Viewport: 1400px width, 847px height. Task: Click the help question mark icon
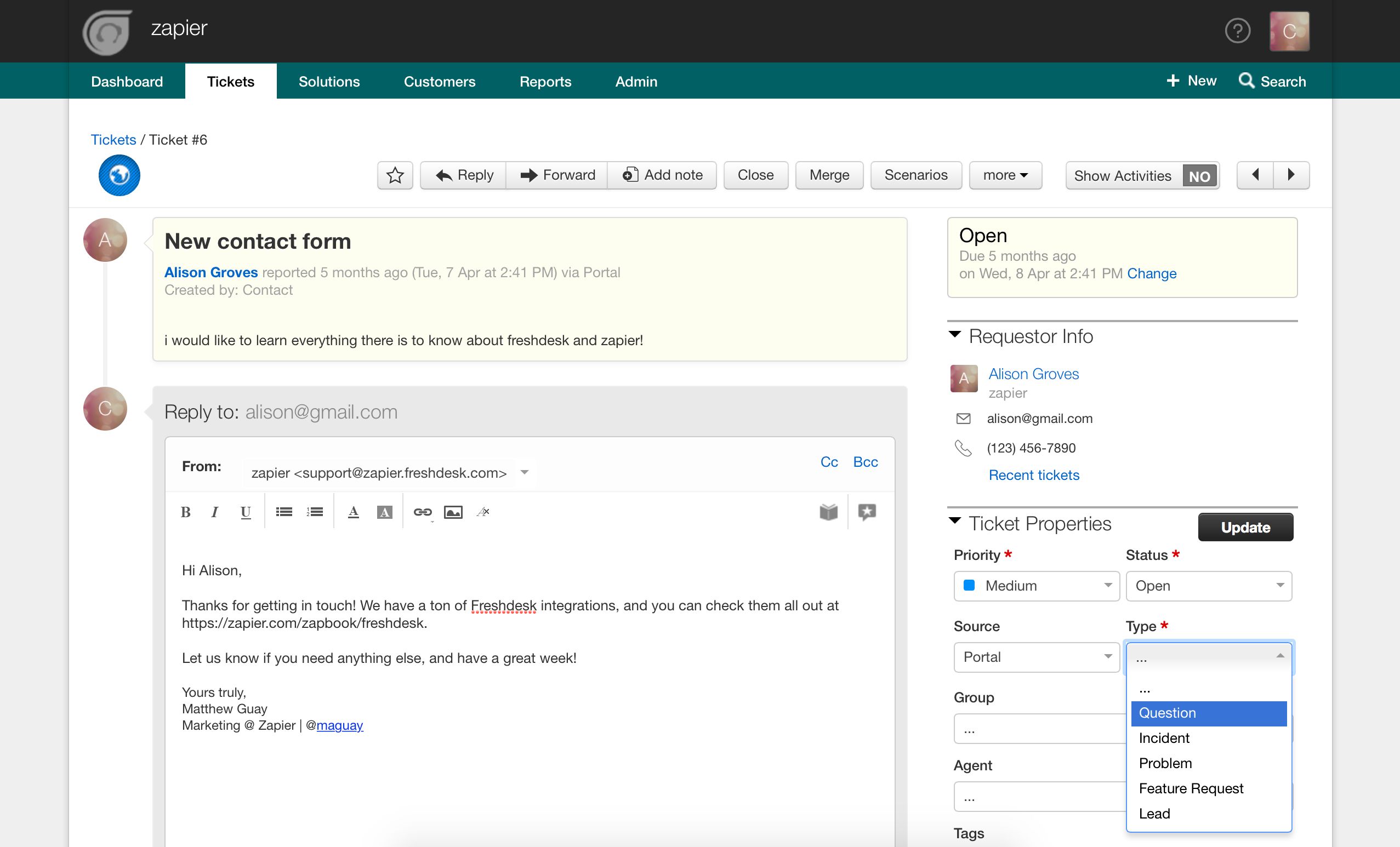pos(1237,31)
